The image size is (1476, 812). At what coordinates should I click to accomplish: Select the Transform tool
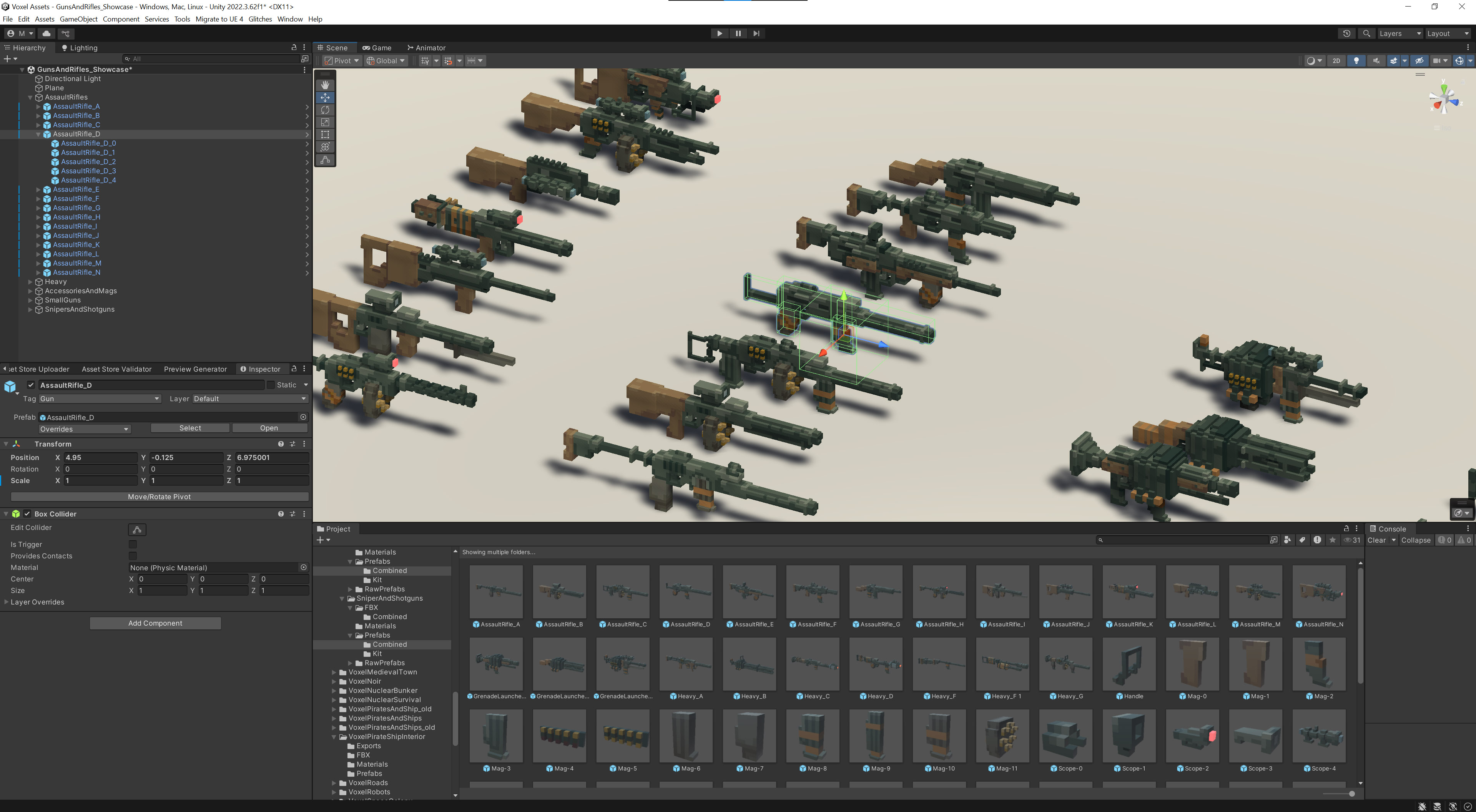point(325,147)
